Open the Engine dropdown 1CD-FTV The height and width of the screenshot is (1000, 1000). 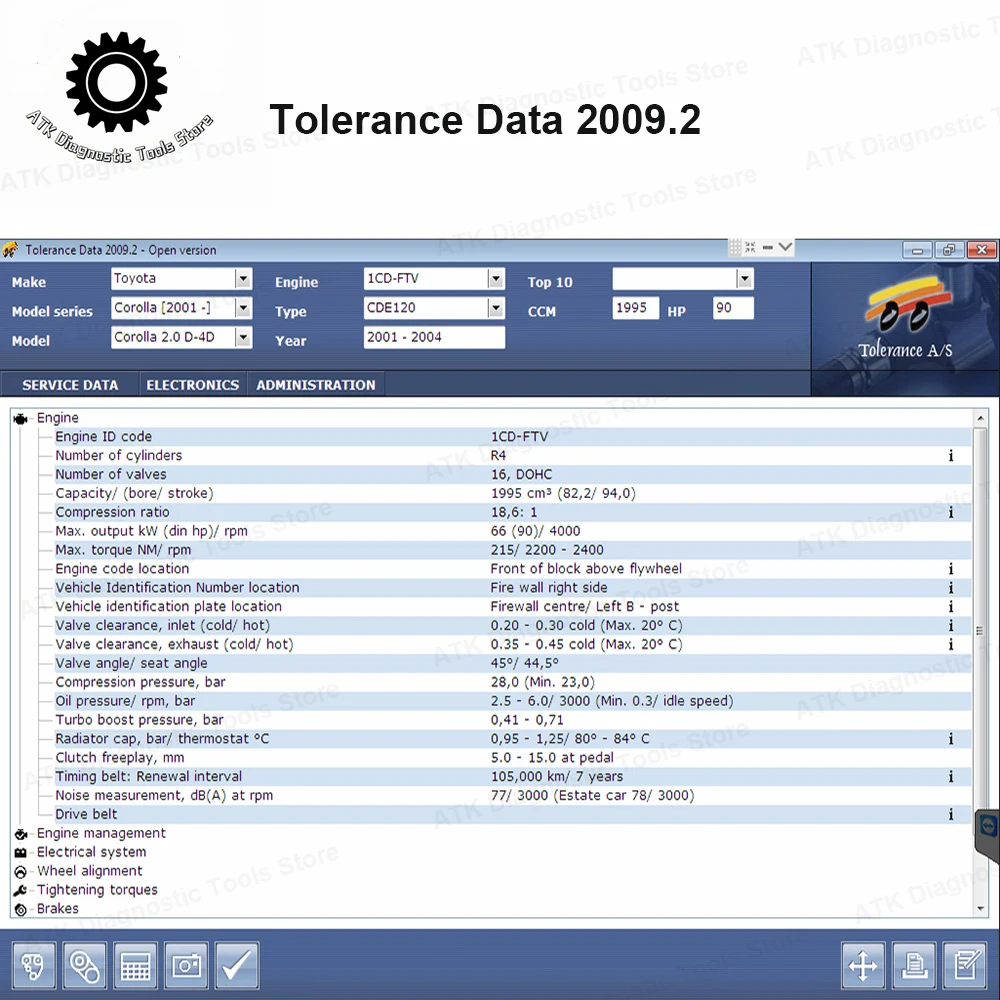pos(496,279)
